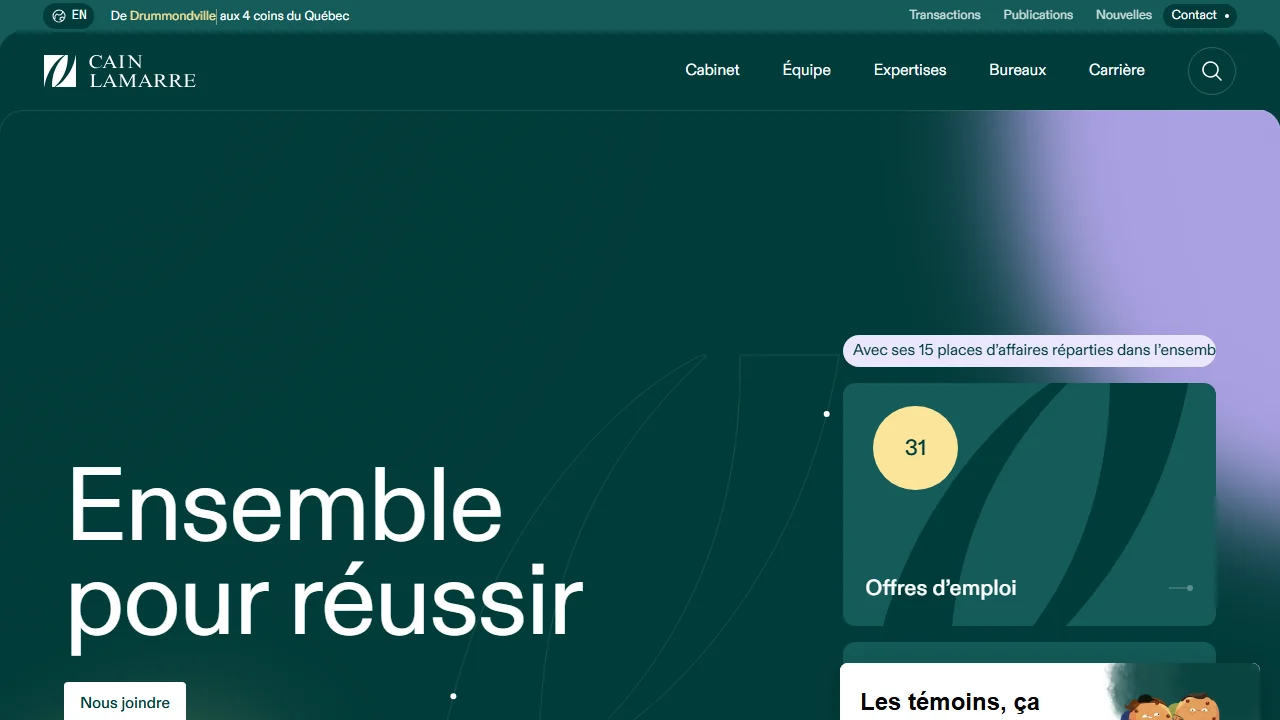Viewport: 1280px width, 720px height.
Task: Open the Équipe menu
Action: [x=807, y=70]
